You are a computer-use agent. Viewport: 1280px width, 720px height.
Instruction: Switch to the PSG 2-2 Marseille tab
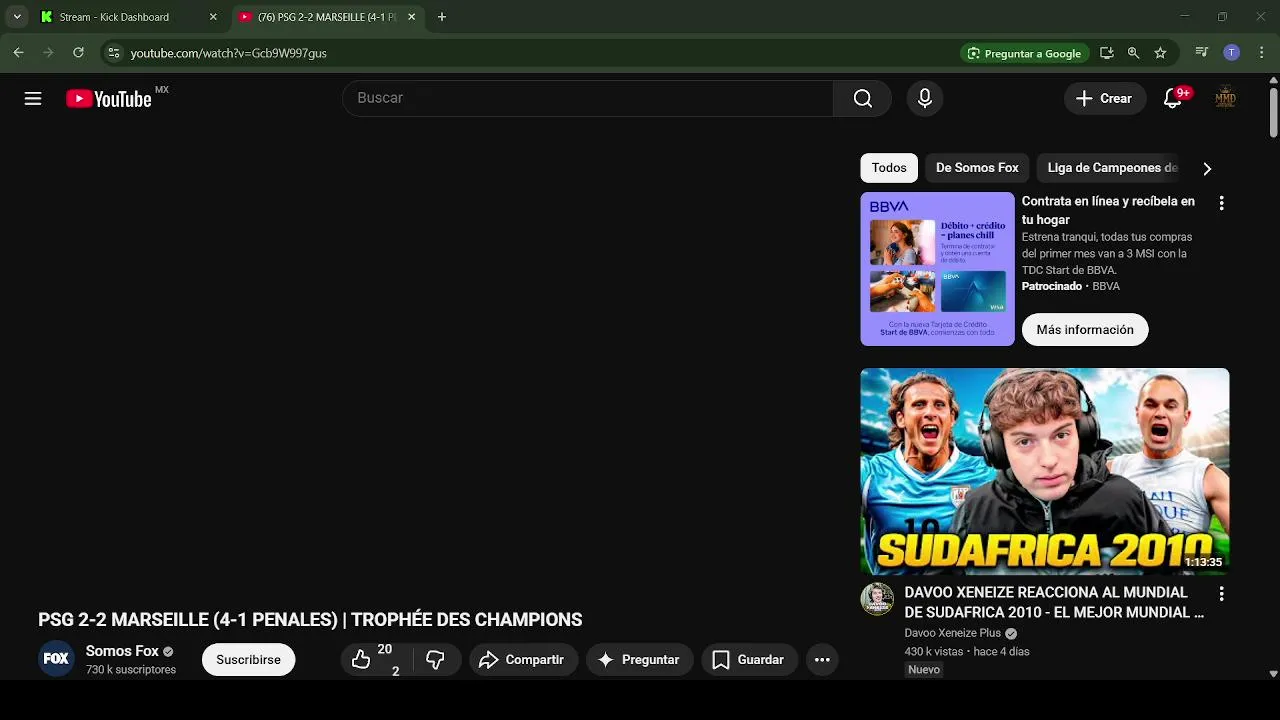[325, 17]
